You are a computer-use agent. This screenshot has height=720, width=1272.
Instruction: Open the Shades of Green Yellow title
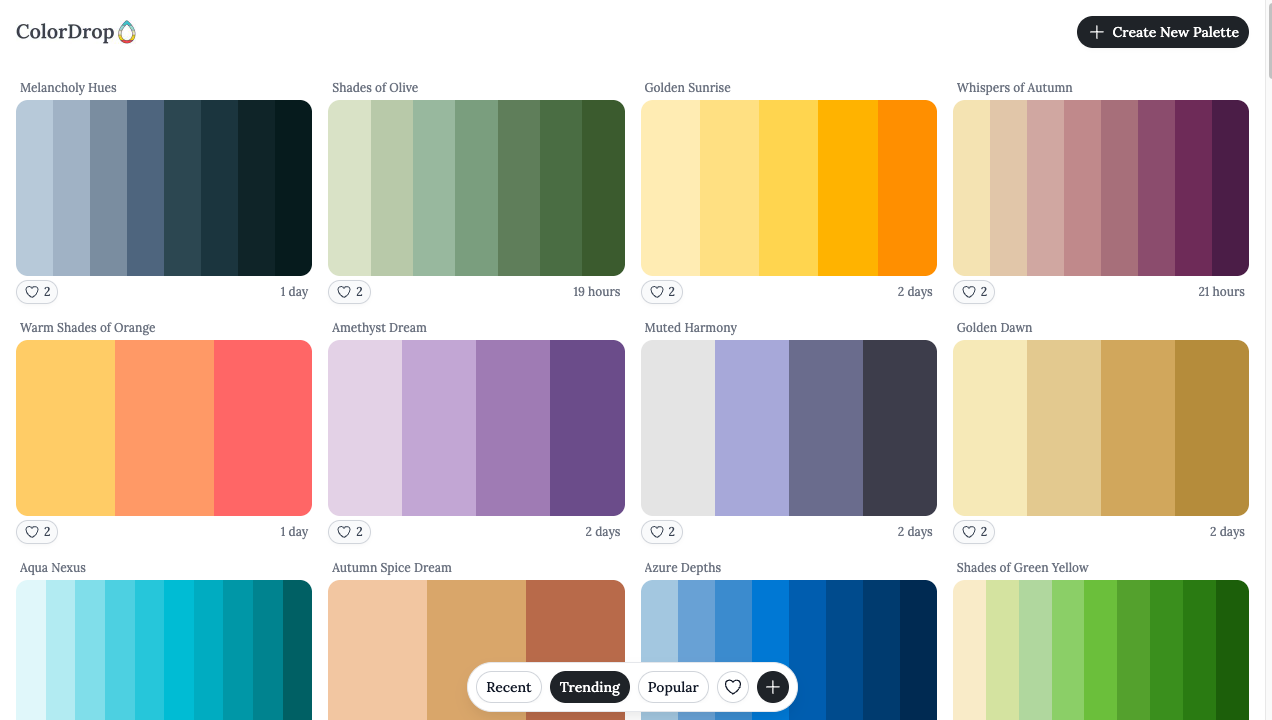(x=1023, y=568)
